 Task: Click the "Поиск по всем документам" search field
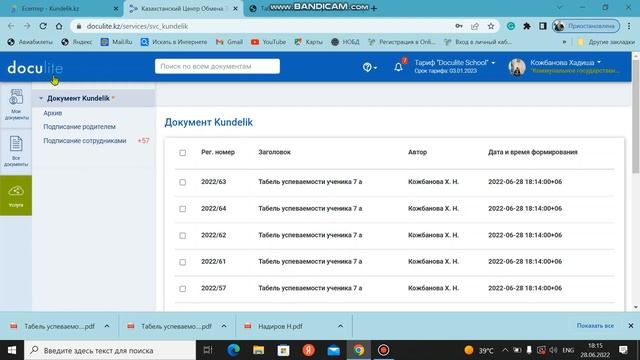(217, 66)
